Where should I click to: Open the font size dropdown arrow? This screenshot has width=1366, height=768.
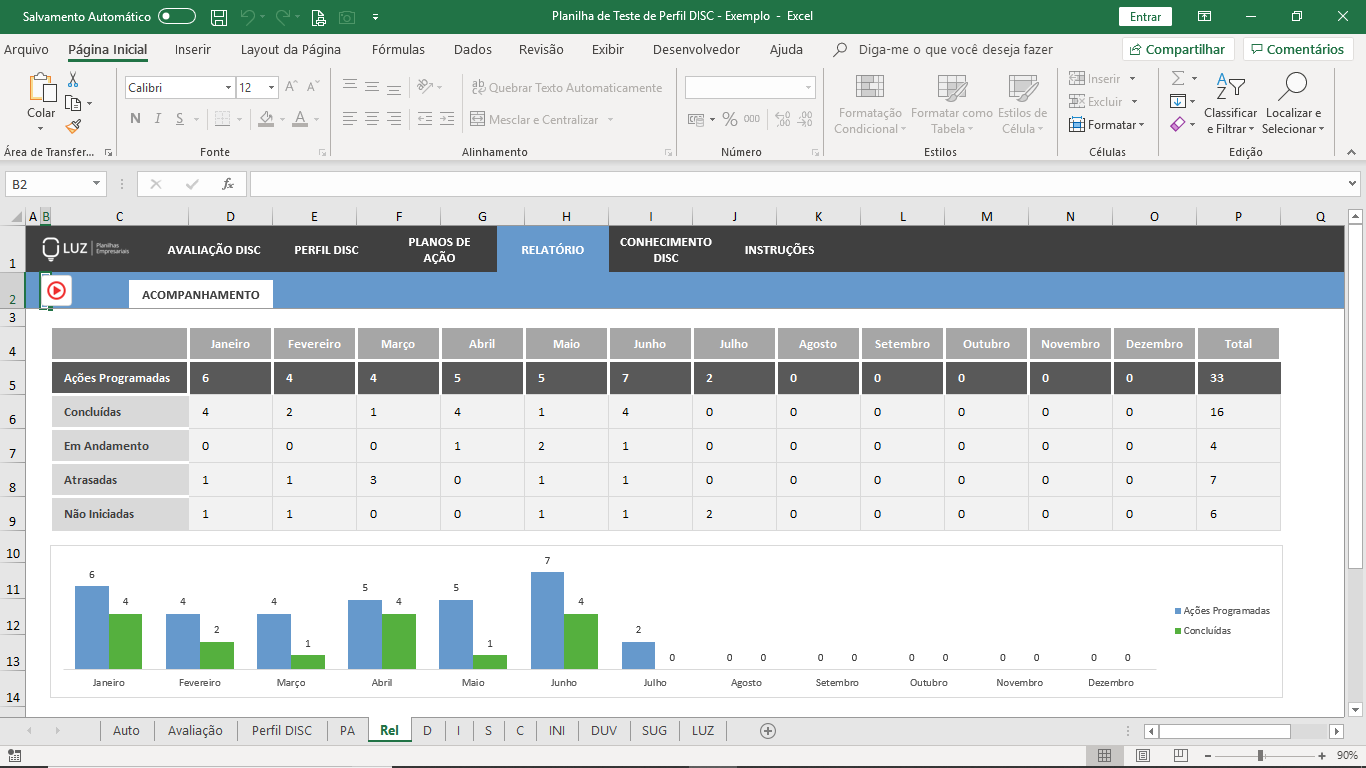(271, 88)
